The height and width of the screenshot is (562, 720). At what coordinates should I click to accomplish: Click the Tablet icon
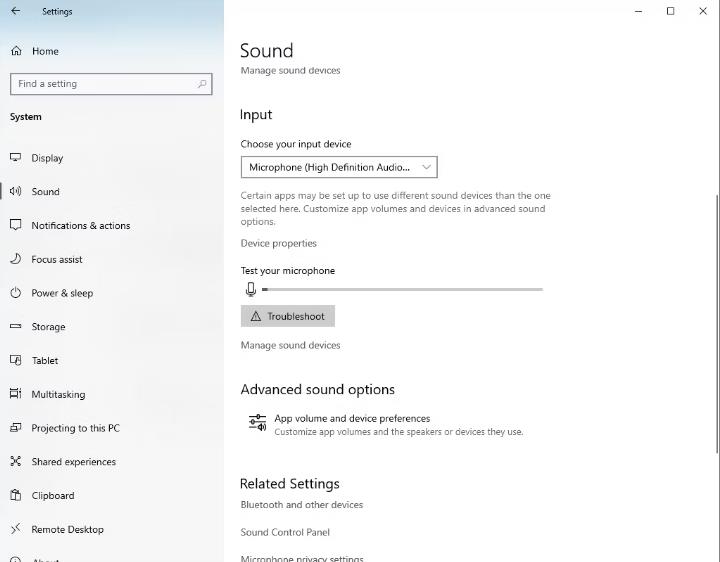[x=16, y=360]
